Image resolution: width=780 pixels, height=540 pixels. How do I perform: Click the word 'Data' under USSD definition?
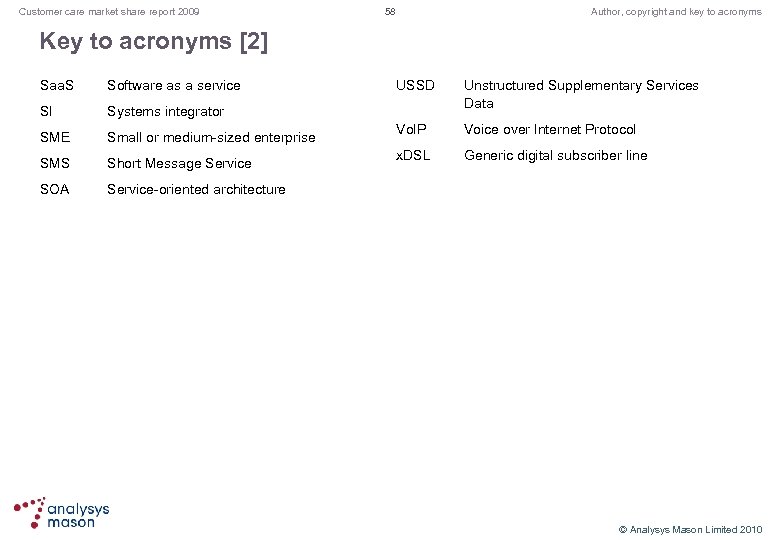pos(479,103)
